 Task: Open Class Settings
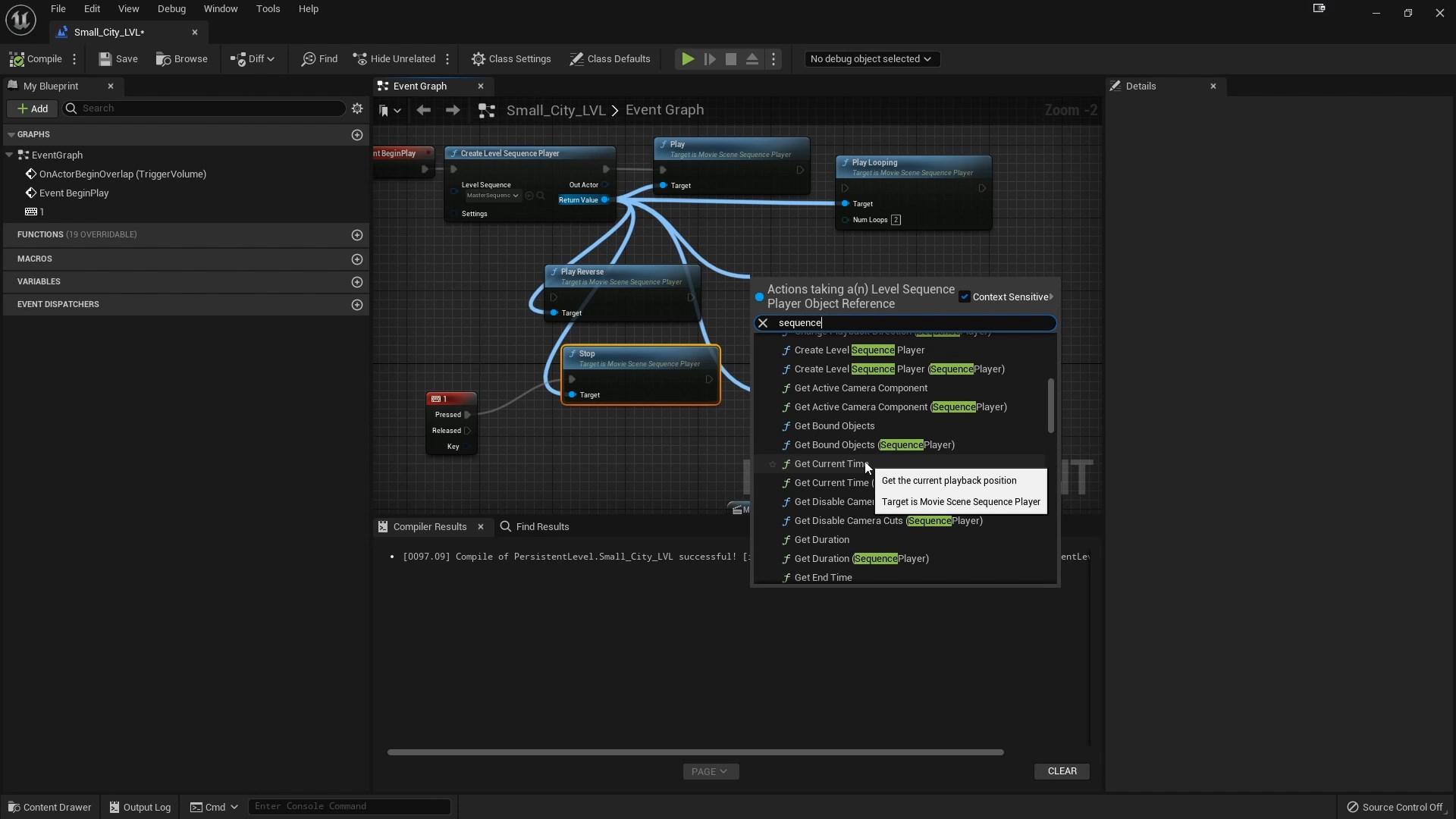click(511, 59)
